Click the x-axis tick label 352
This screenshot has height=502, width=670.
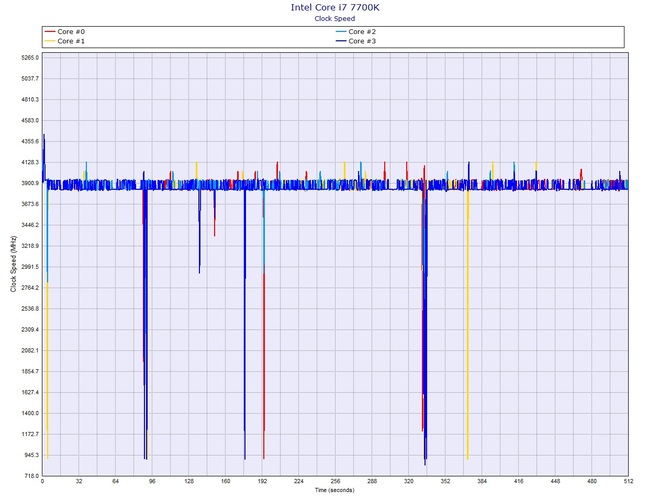click(445, 481)
